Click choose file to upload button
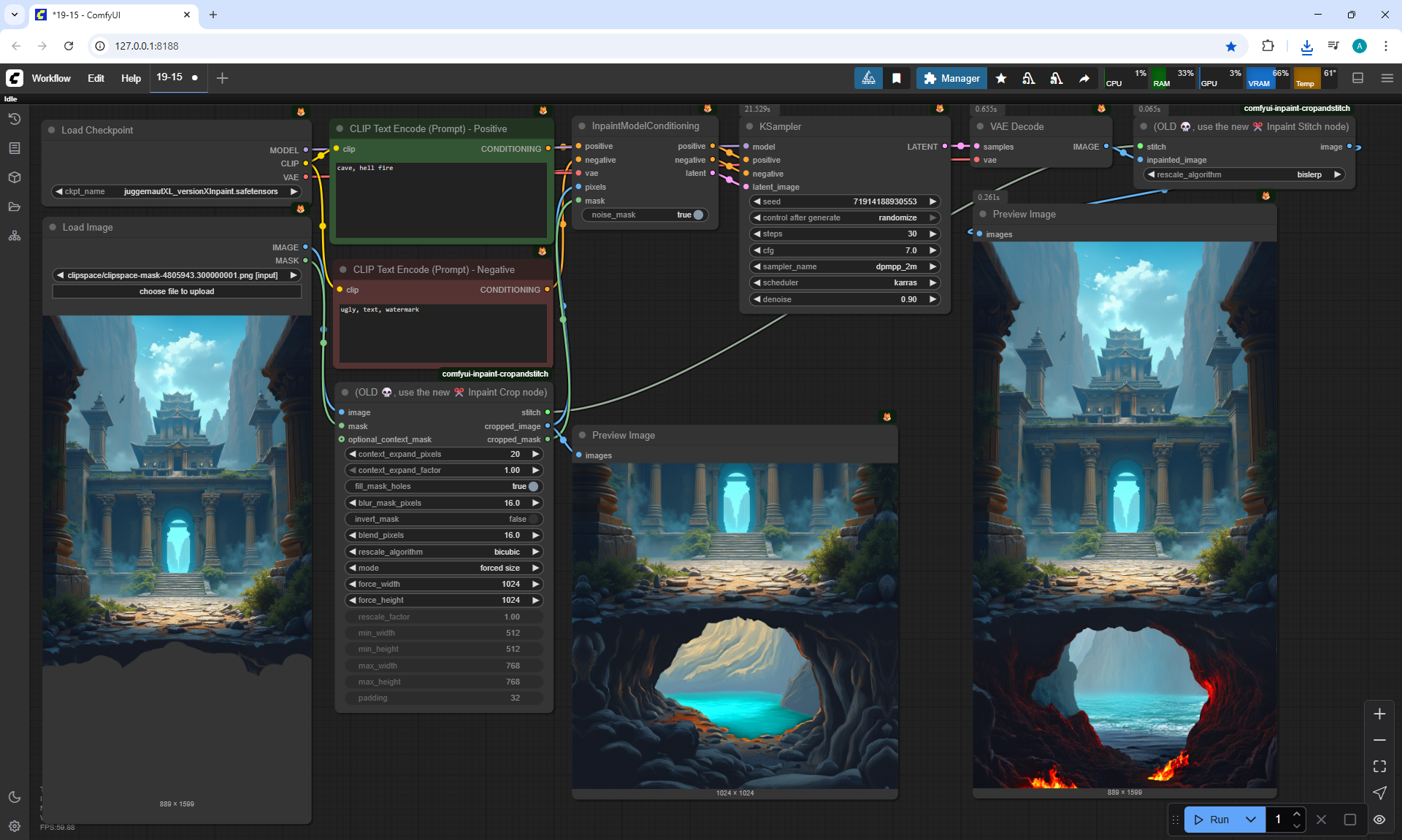 point(177,291)
